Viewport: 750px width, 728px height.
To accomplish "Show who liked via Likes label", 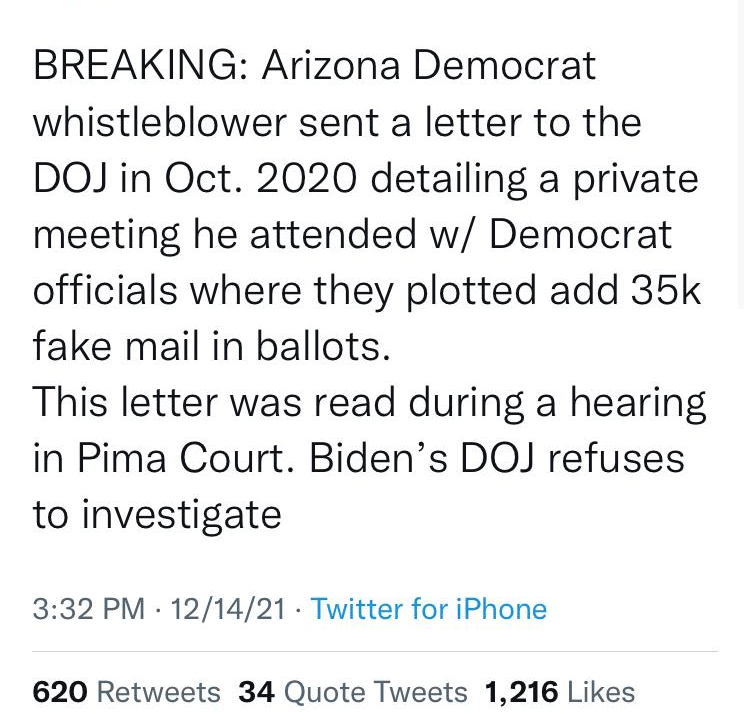I will coord(600,692).
